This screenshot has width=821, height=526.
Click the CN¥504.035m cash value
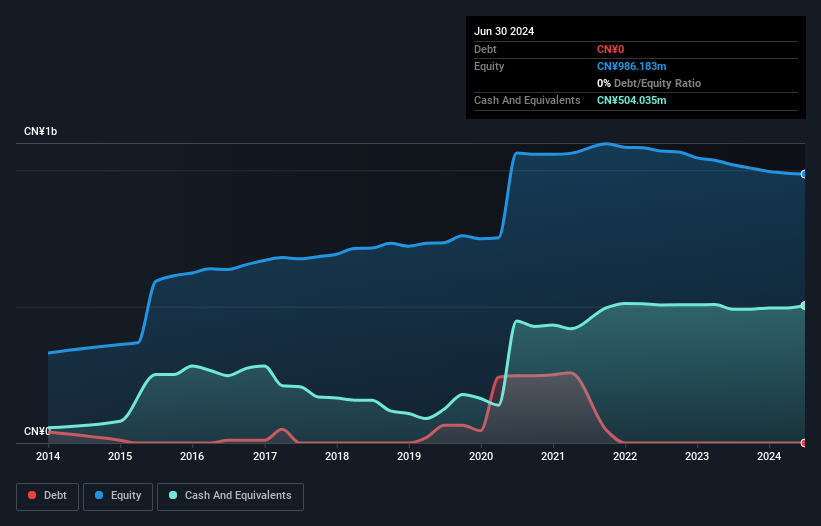[x=631, y=100]
